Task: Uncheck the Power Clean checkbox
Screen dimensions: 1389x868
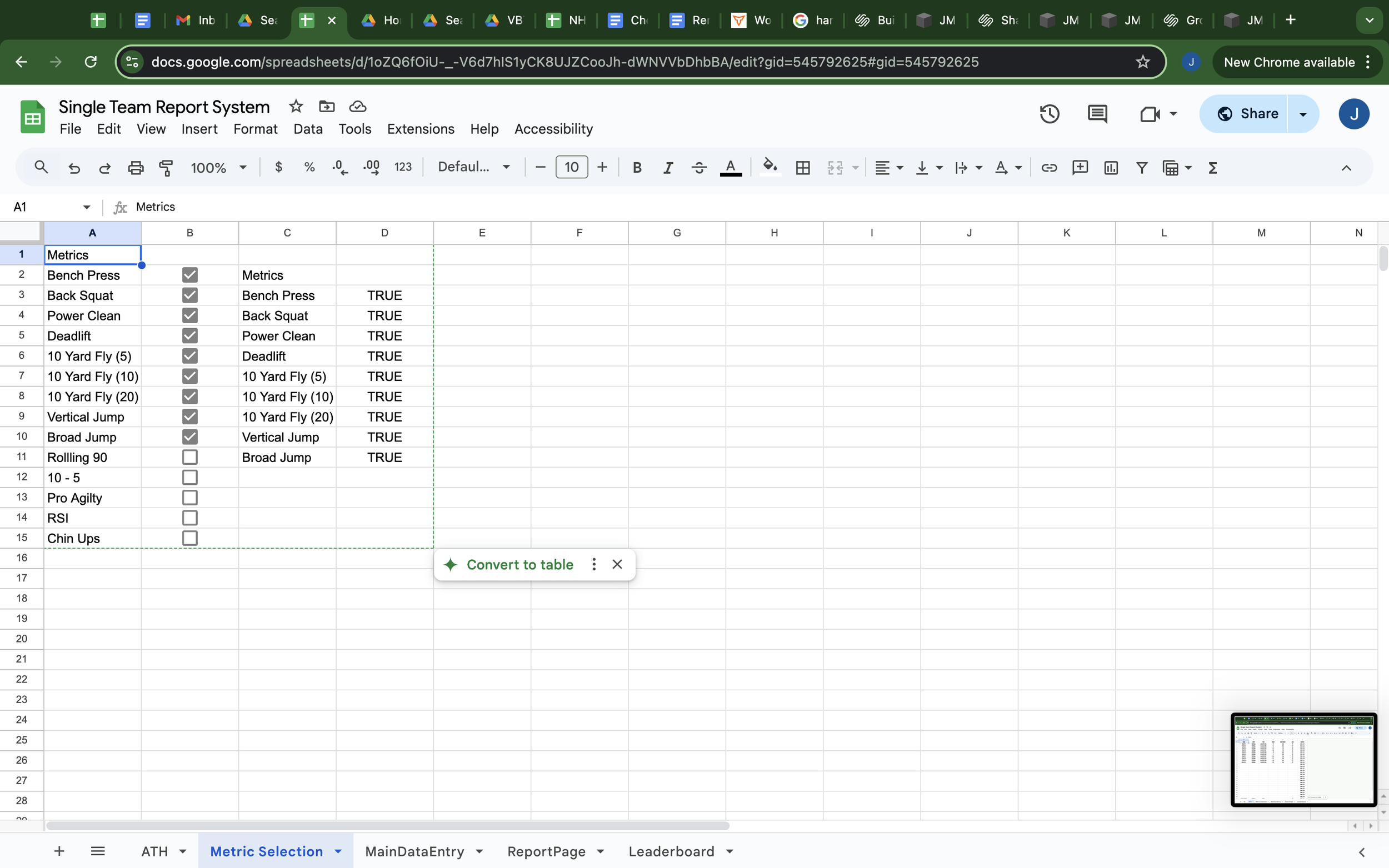Action: [190, 315]
